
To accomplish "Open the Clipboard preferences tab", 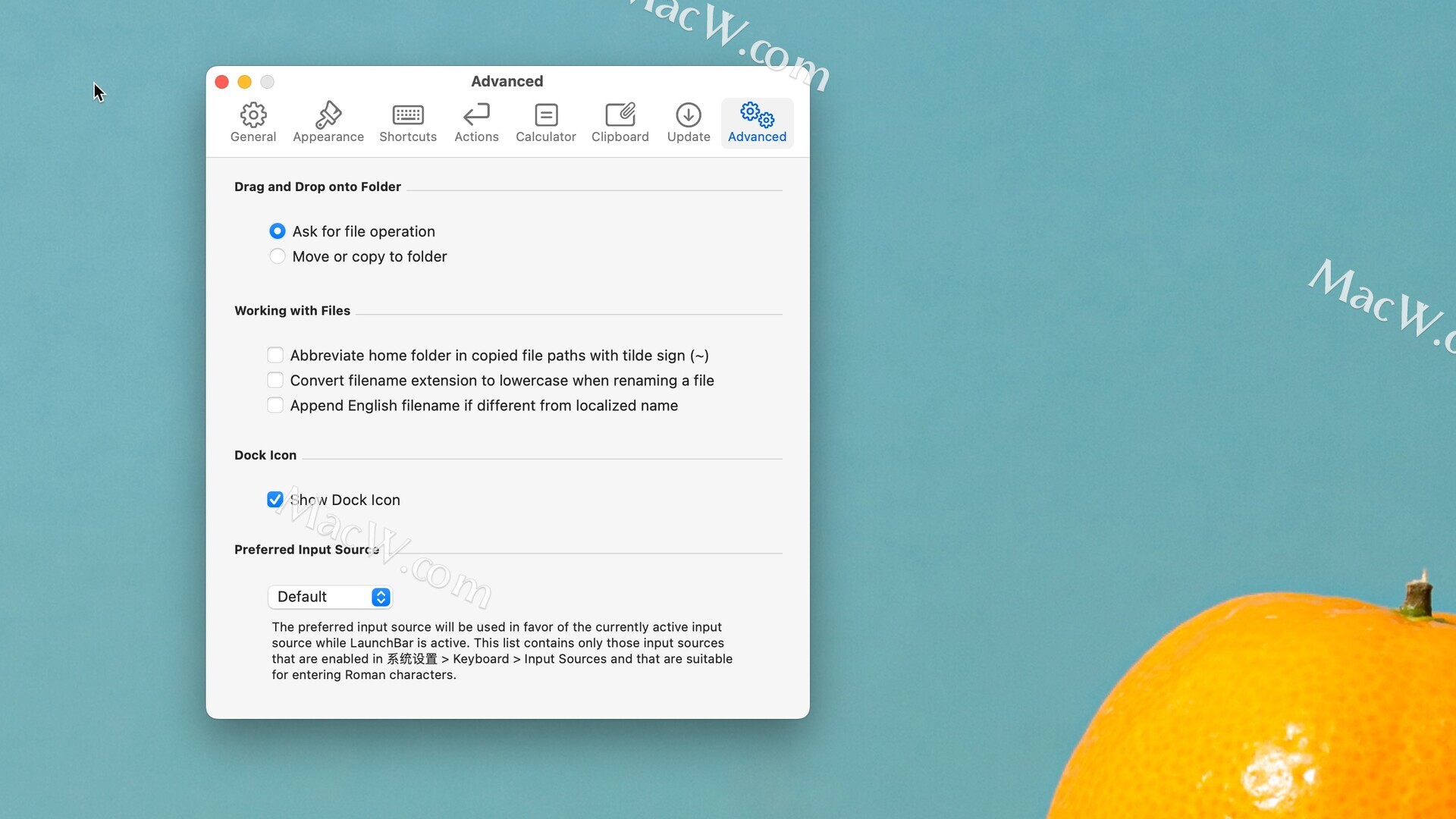I will (620, 123).
